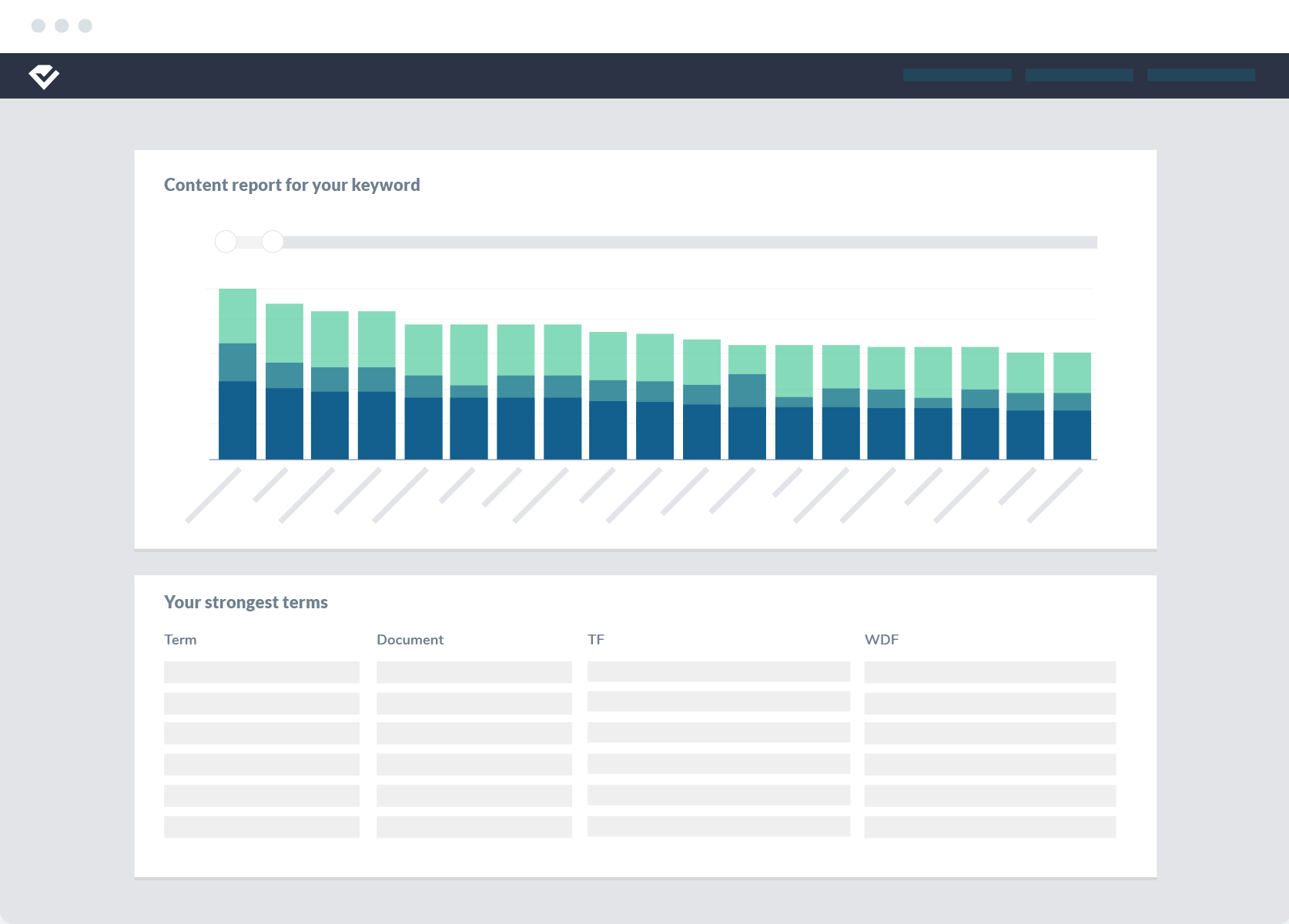1289x924 pixels.
Task: Move the left handle of range slider
Action: tap(226, 242)
